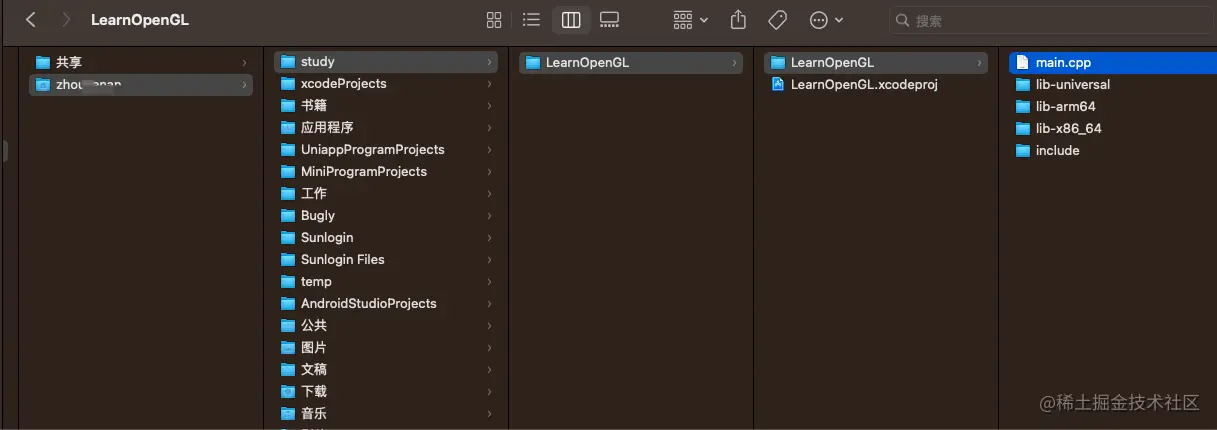1217x430 pixels.
Task: Open the more actions ellipsis menu
Action: (x=826, y=20)
